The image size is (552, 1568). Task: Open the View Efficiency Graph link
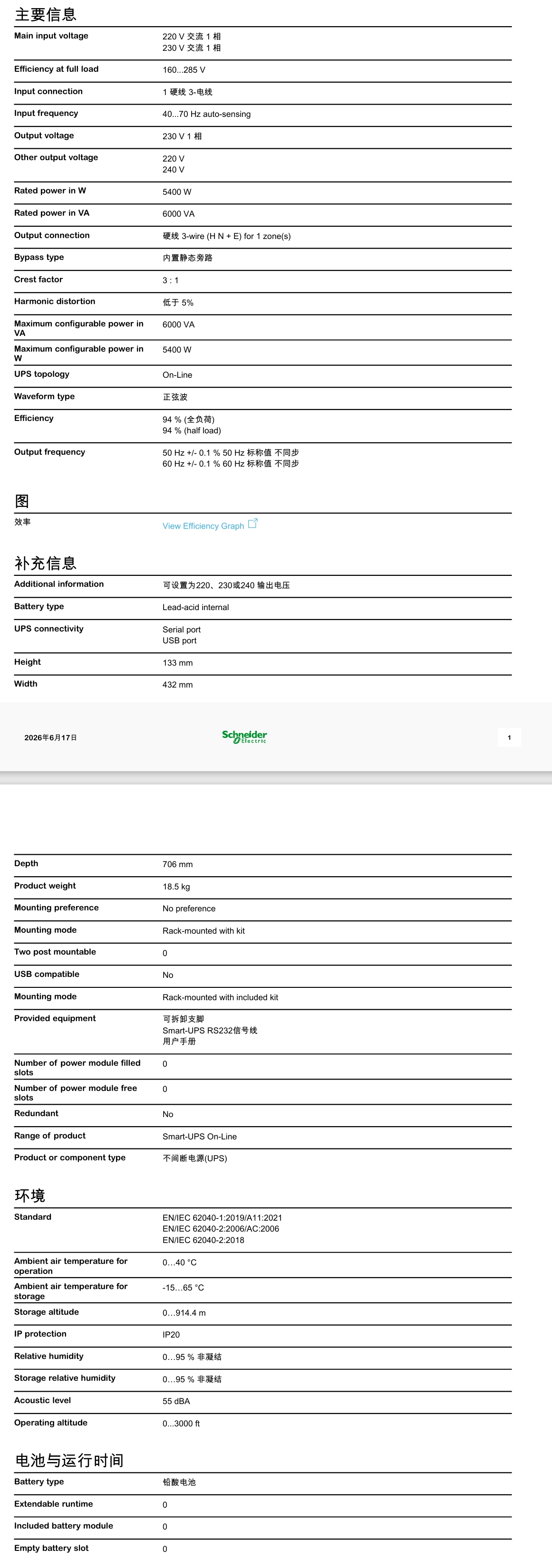tap(203, 526)
